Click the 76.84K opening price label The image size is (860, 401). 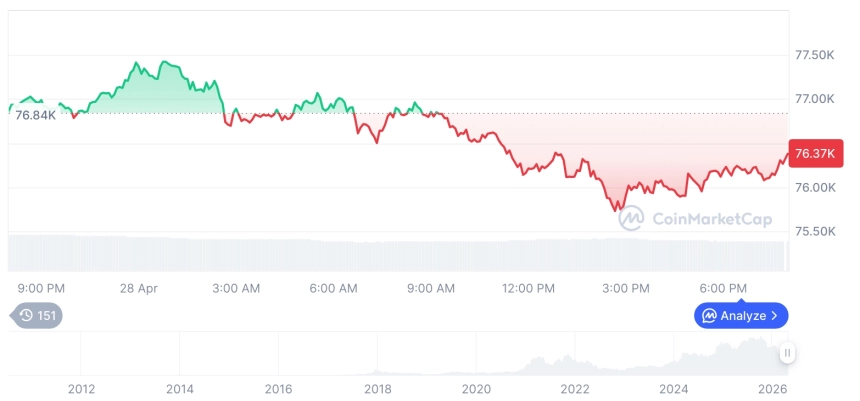(35, 115)
